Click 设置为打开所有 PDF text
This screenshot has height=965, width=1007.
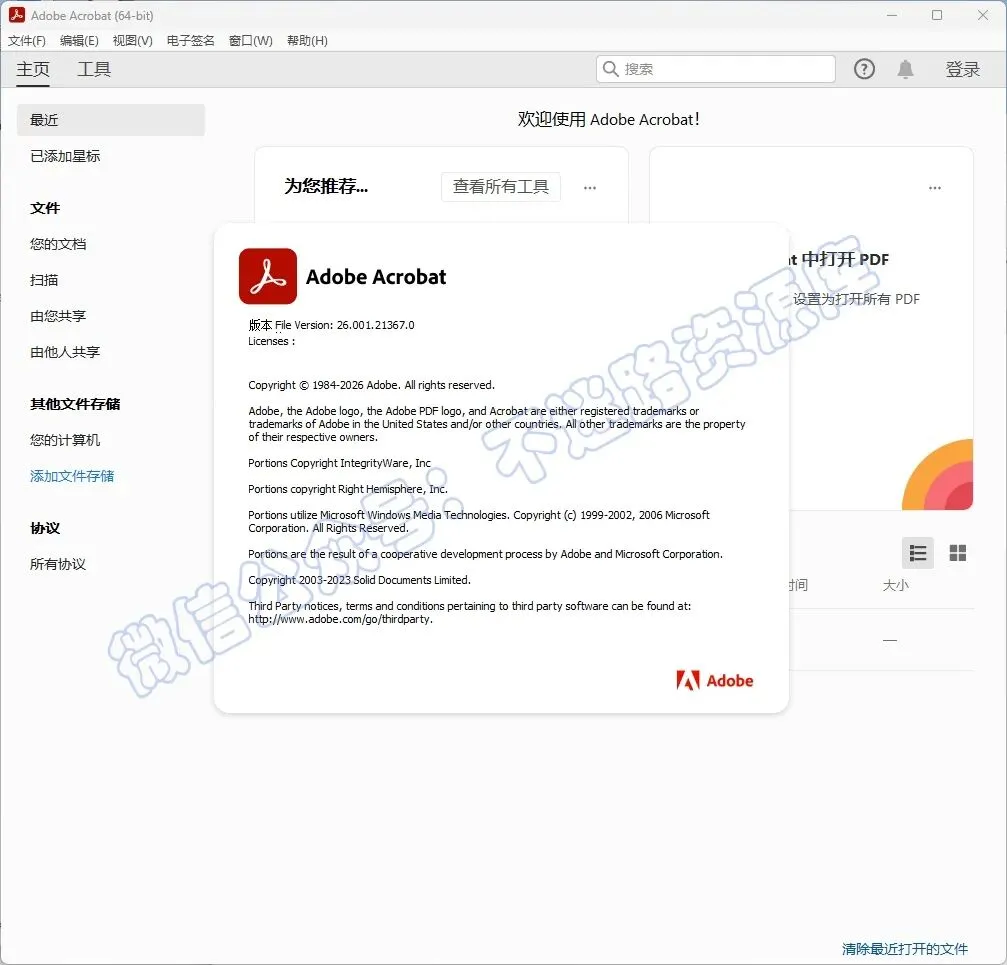point(856,299)
